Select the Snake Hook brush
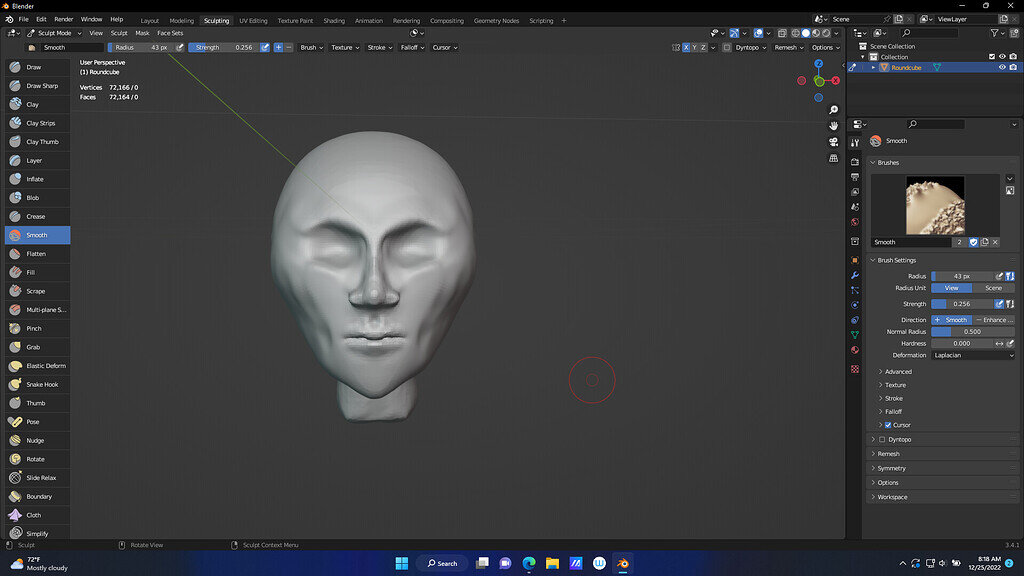 tap(37, 384)
